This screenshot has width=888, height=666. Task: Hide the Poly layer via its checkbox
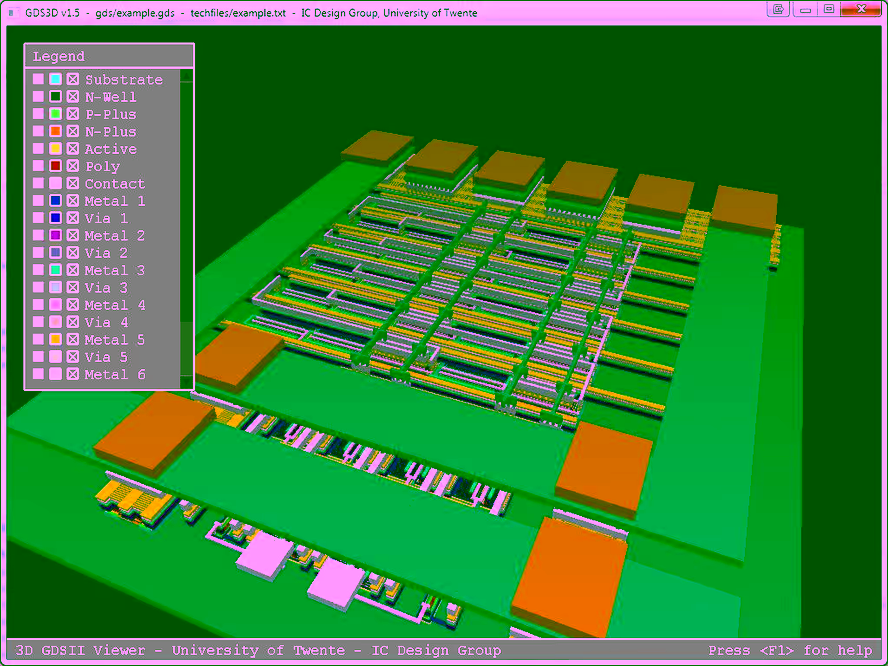pos(72,166)
